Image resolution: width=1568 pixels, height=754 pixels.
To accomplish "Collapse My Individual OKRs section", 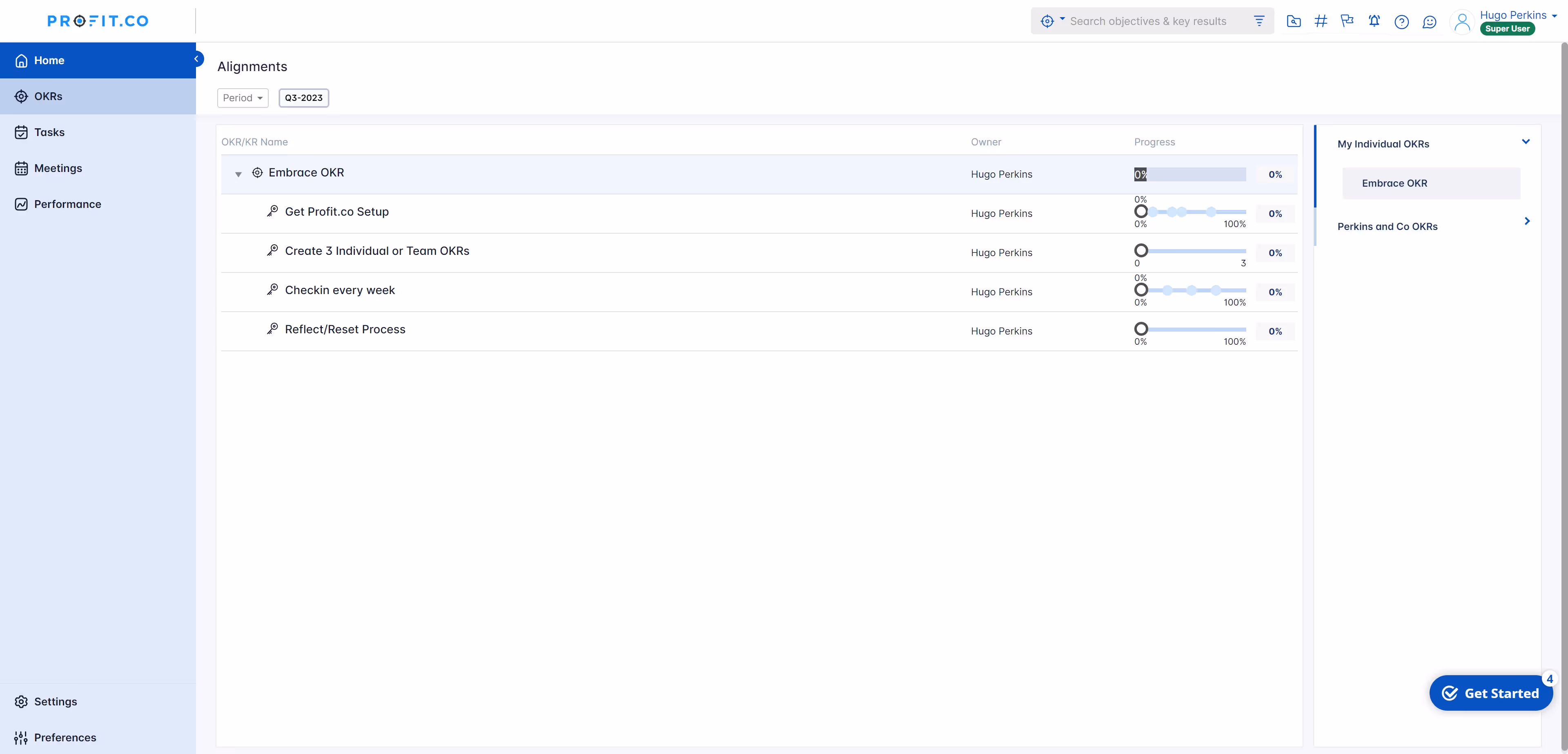I will point(1526,142).
